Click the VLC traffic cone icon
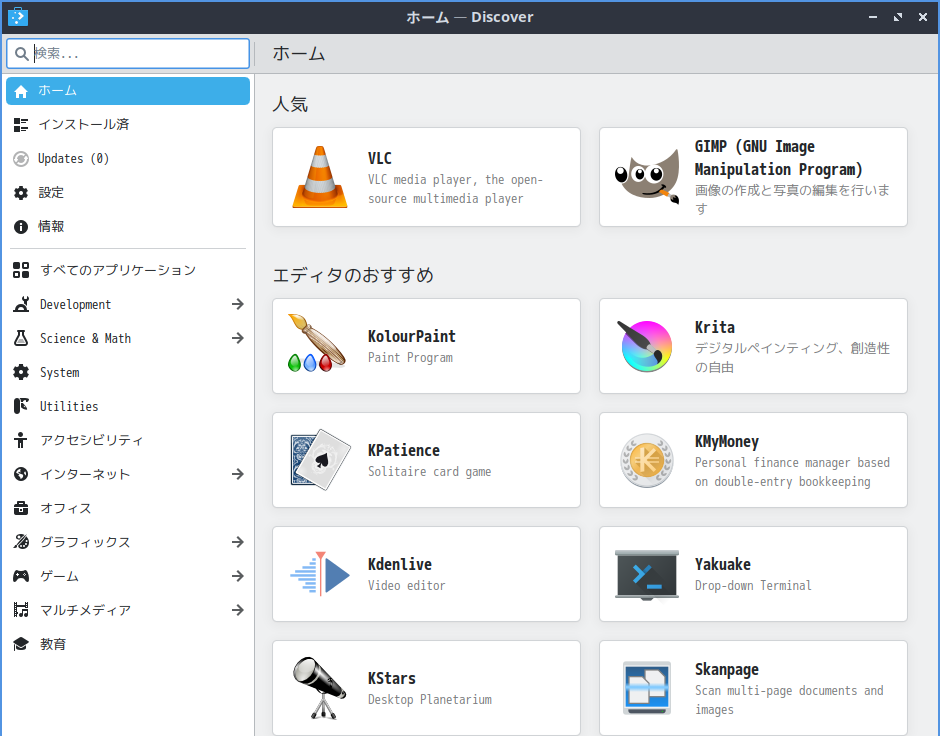This screenshot has width=940, height=736. pyautogui.click(x=320, y=177)
